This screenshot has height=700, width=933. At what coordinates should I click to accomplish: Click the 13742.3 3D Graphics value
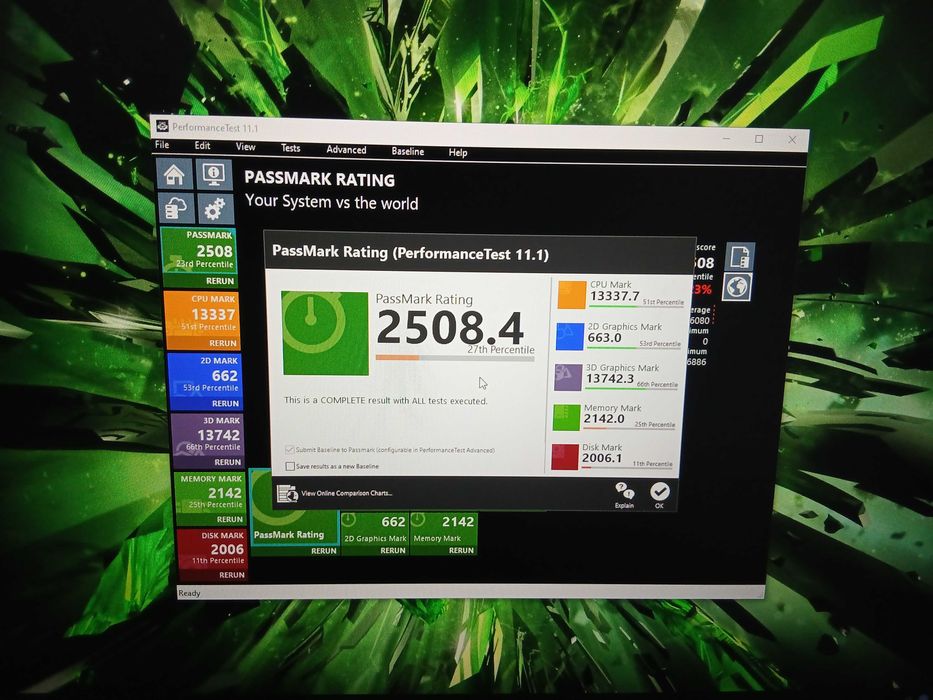coord(610,378)
